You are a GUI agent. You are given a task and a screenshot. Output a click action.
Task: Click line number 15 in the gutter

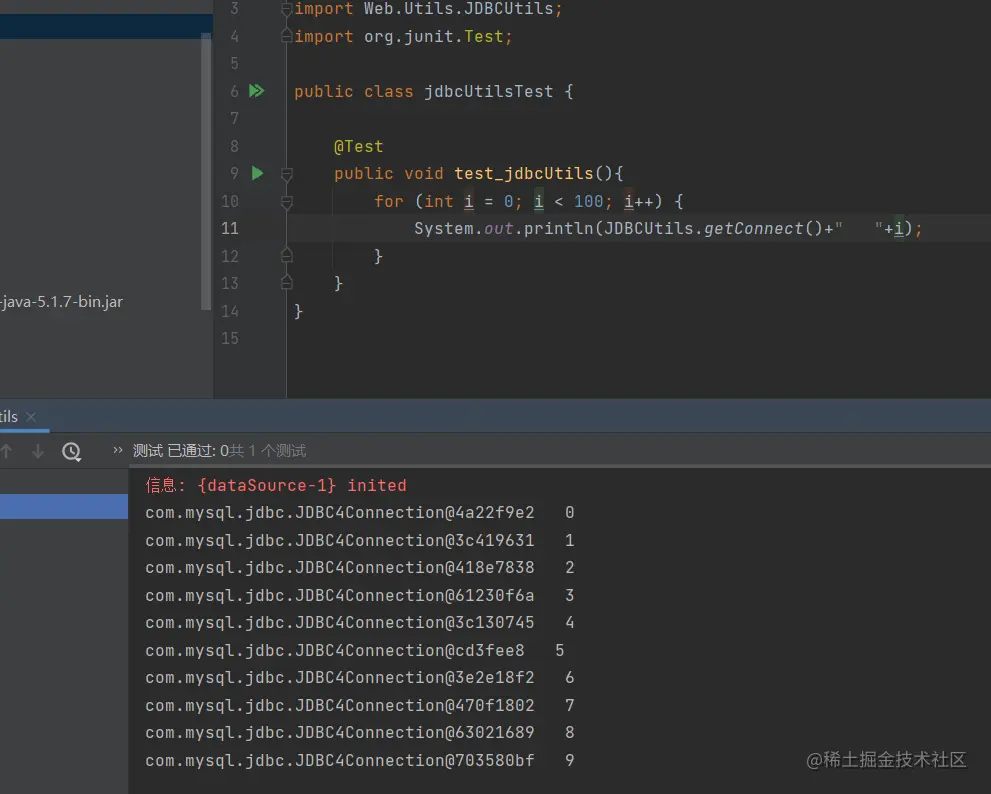230,338
